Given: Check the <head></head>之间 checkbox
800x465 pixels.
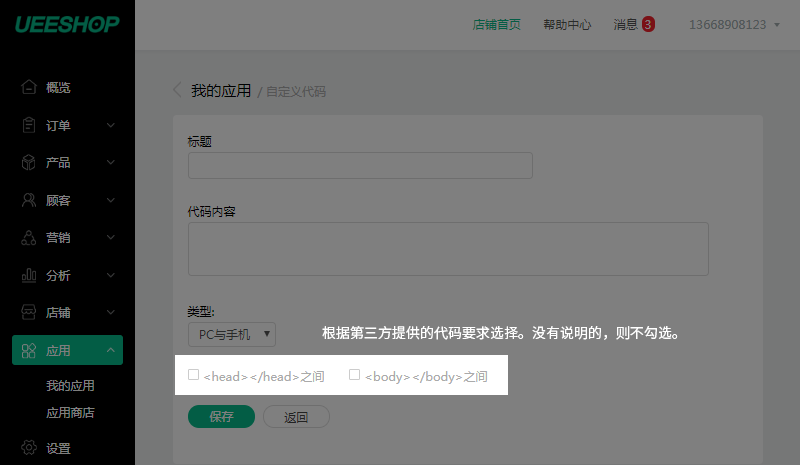Looking at the screenshot, I should click(x=193, y=375).
